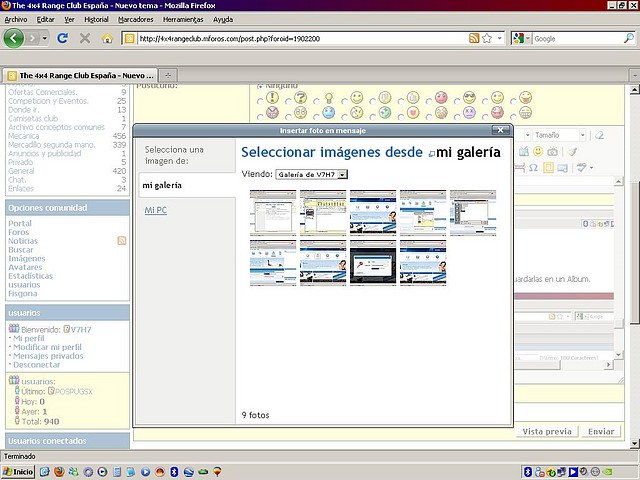Open the spell check options arrow
Viewport: 640px width, 480px height.
tap(591, 167)
